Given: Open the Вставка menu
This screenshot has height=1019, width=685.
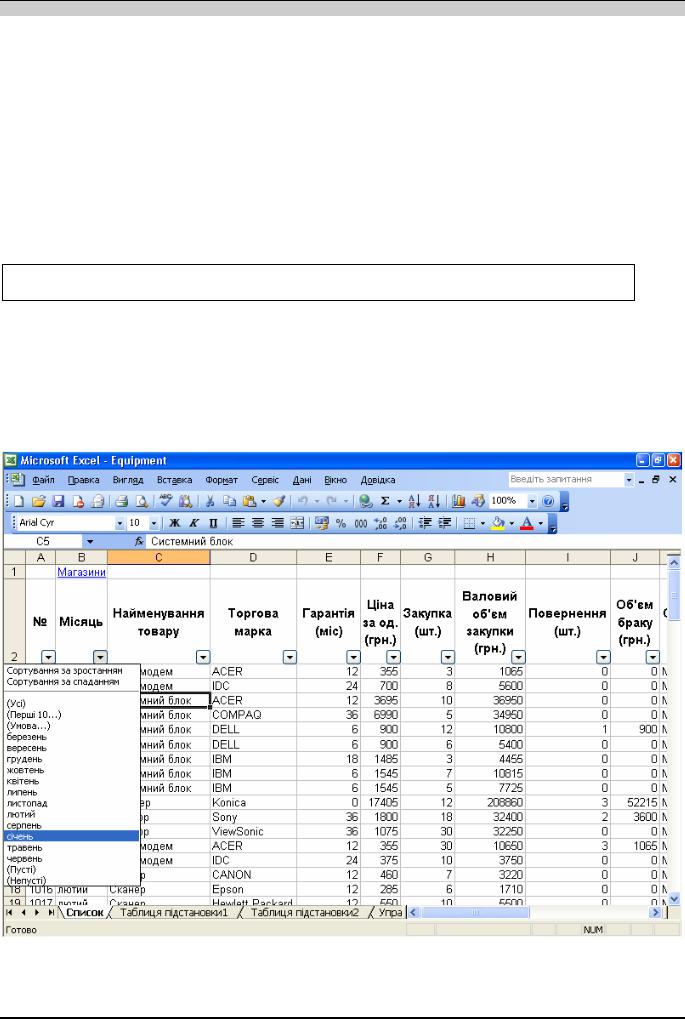Looking at the screenshot, I should click(x=174, y=480).
